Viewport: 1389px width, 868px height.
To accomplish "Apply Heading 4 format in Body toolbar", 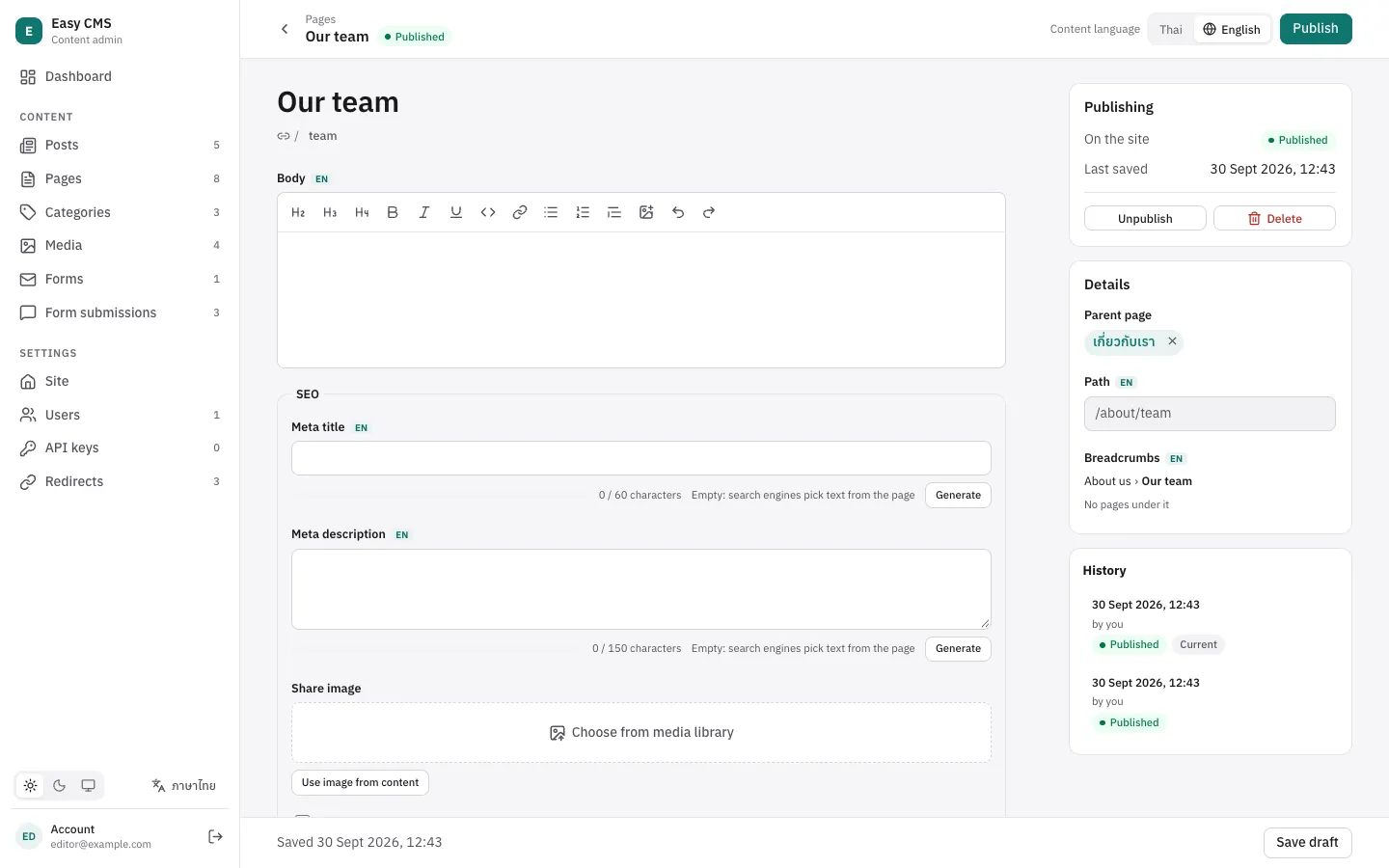I will coord(362,212).
